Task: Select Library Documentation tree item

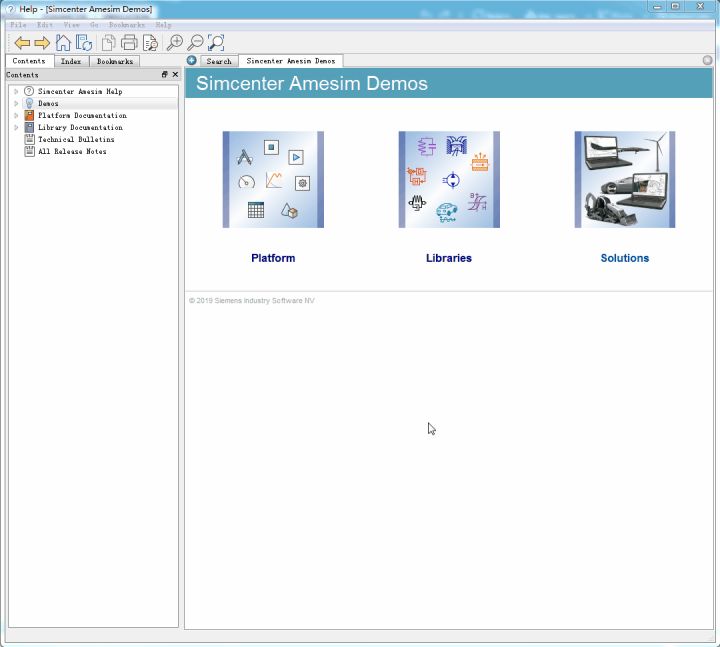Action: click(x=80, y=127)
